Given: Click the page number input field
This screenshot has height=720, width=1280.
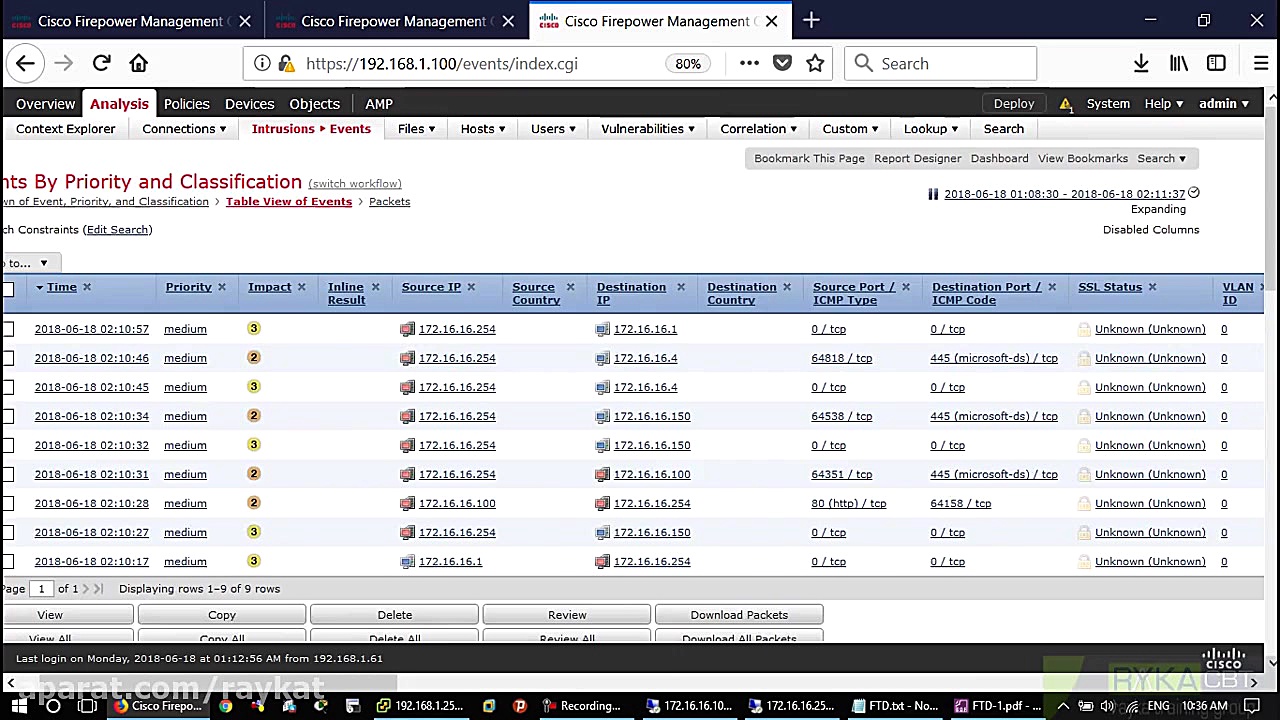Looking at the screenshot, I should pyautogui.click(x=42, y=589).
